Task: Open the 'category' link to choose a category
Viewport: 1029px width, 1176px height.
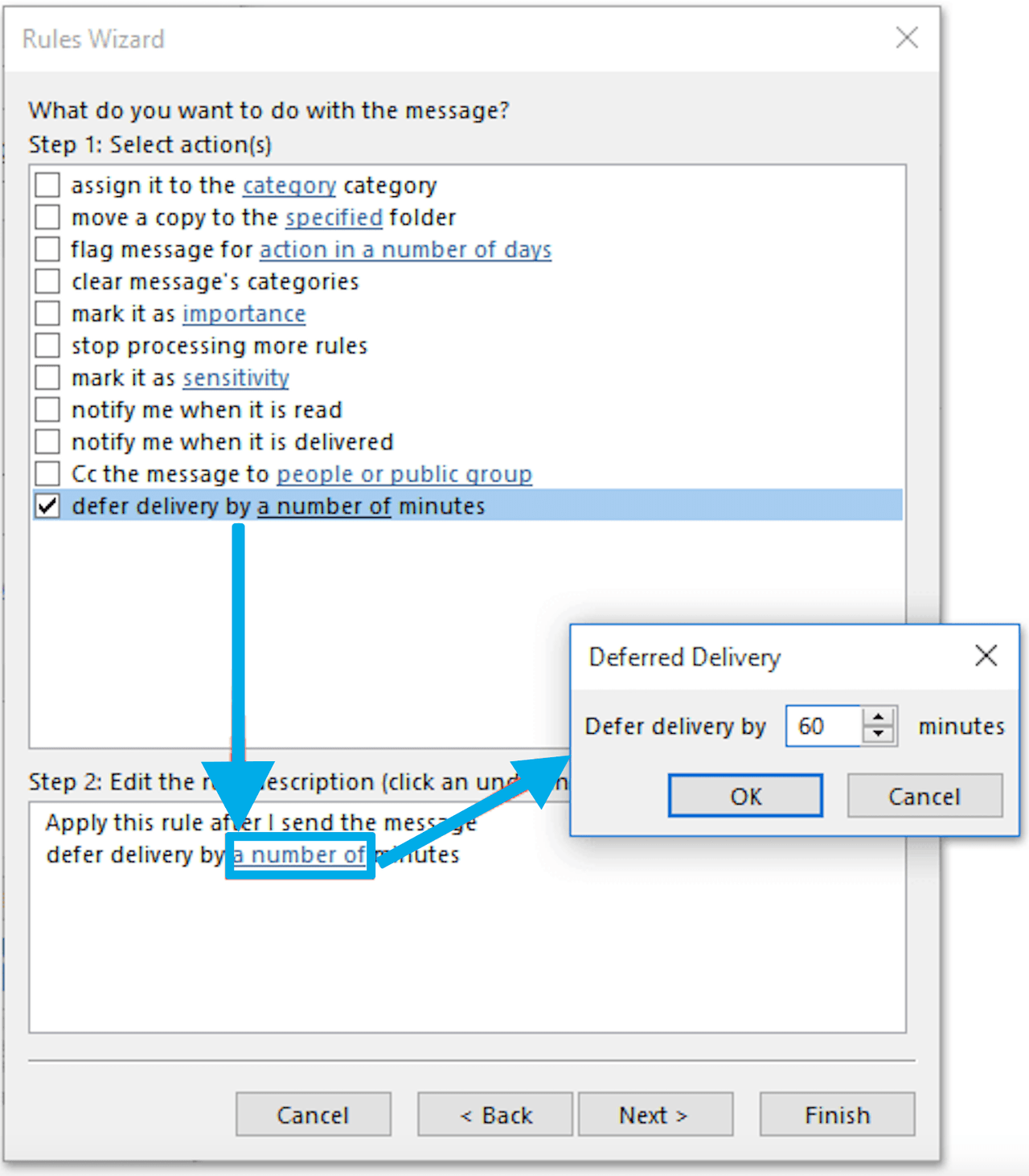Action: pos(289,185)
